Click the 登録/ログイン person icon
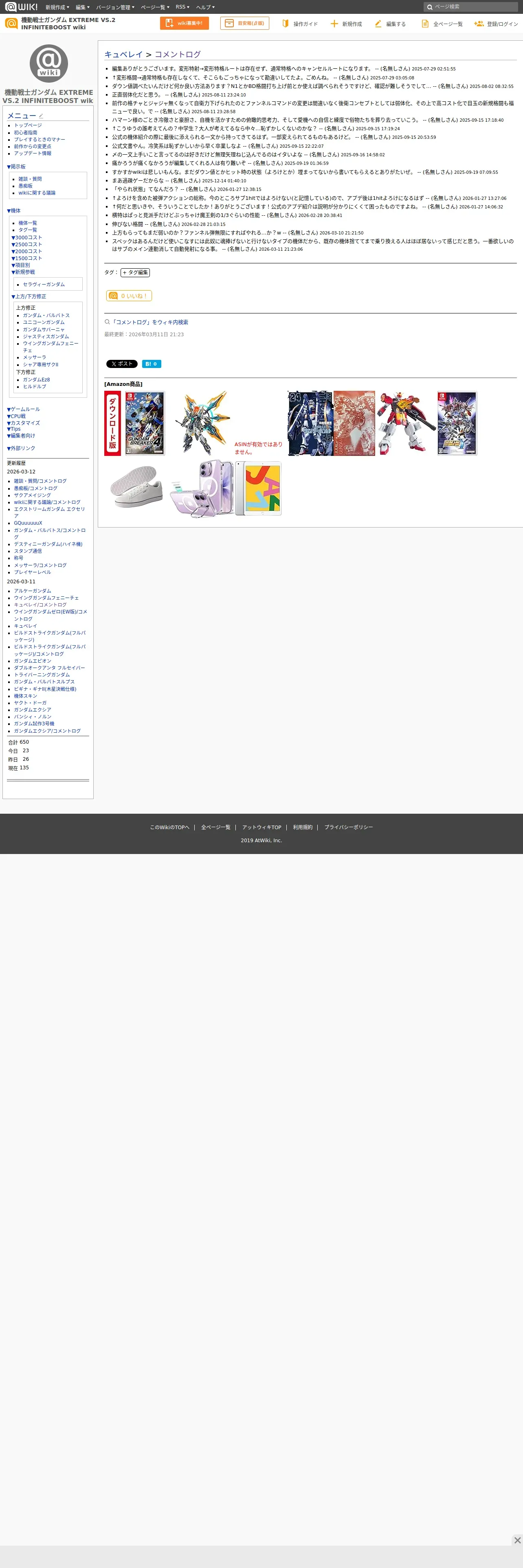 479,23
